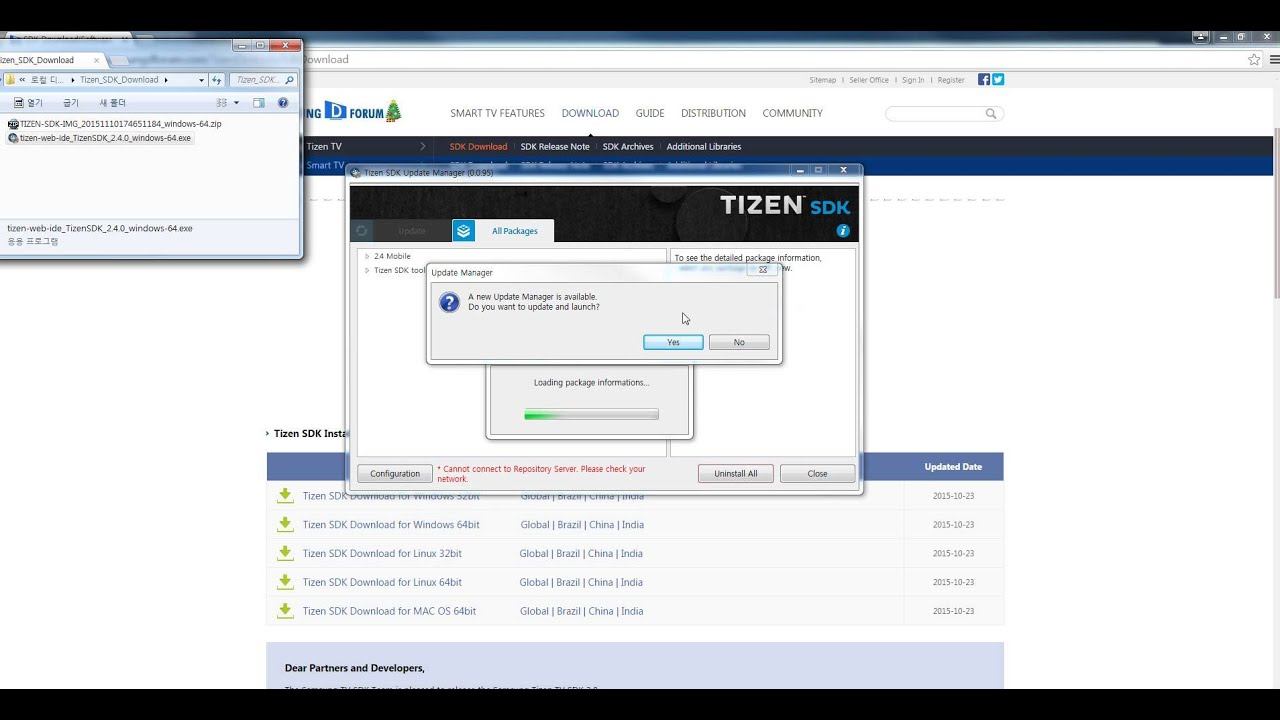Click the help icon in the Explorer toolbar

[x=283, y=103]
